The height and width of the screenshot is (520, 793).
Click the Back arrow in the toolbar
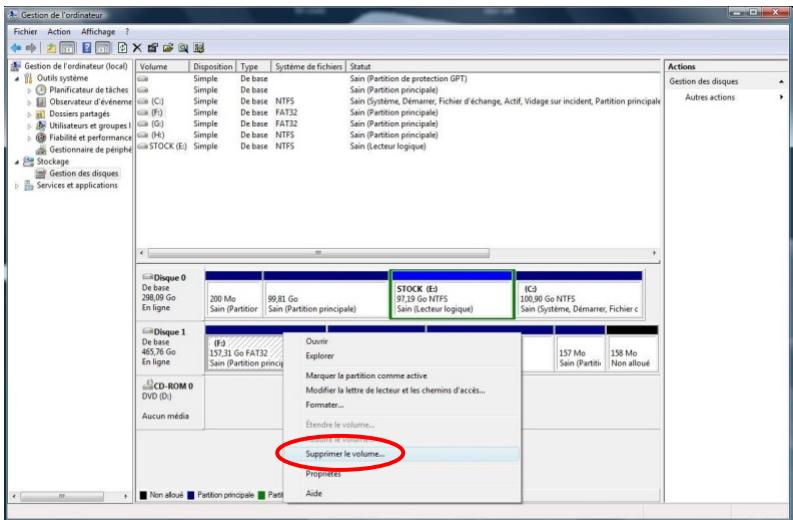coord(16,48)
